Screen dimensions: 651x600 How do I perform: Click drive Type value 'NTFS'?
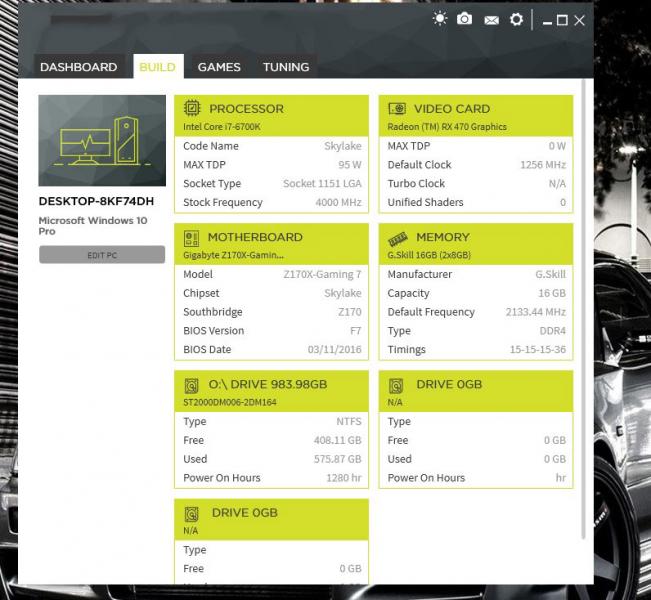pyautogui.click(x=349, y=421)
